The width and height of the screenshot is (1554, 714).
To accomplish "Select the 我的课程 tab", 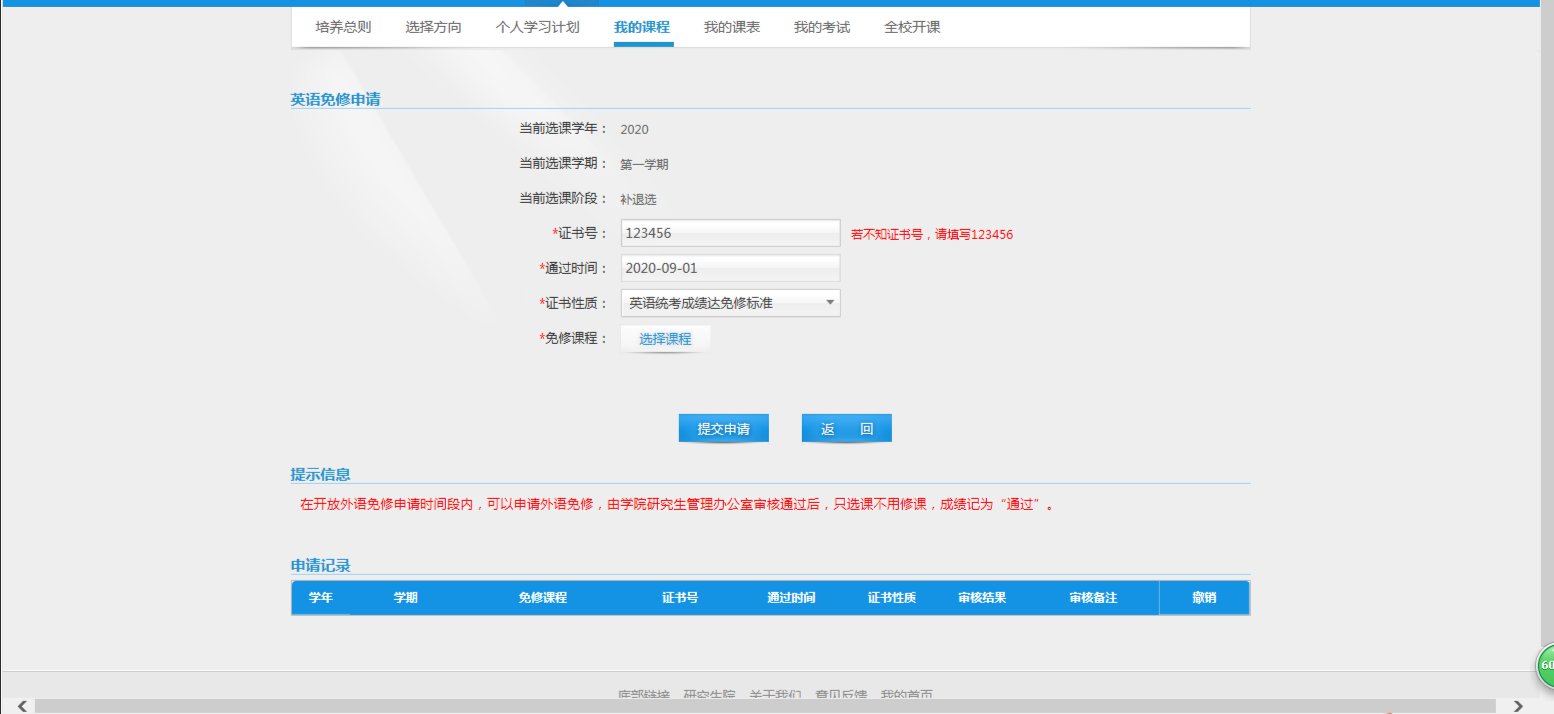I will click(x=642, y=27).
